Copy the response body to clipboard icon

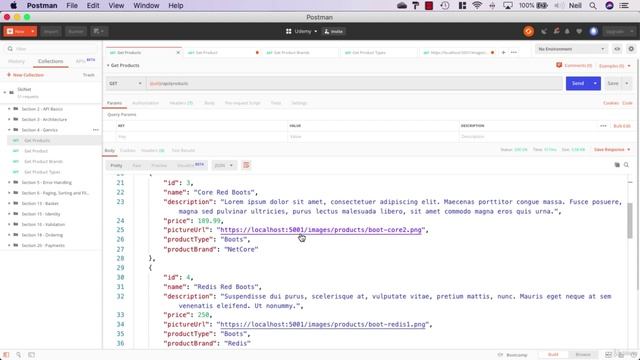[617, 165]
